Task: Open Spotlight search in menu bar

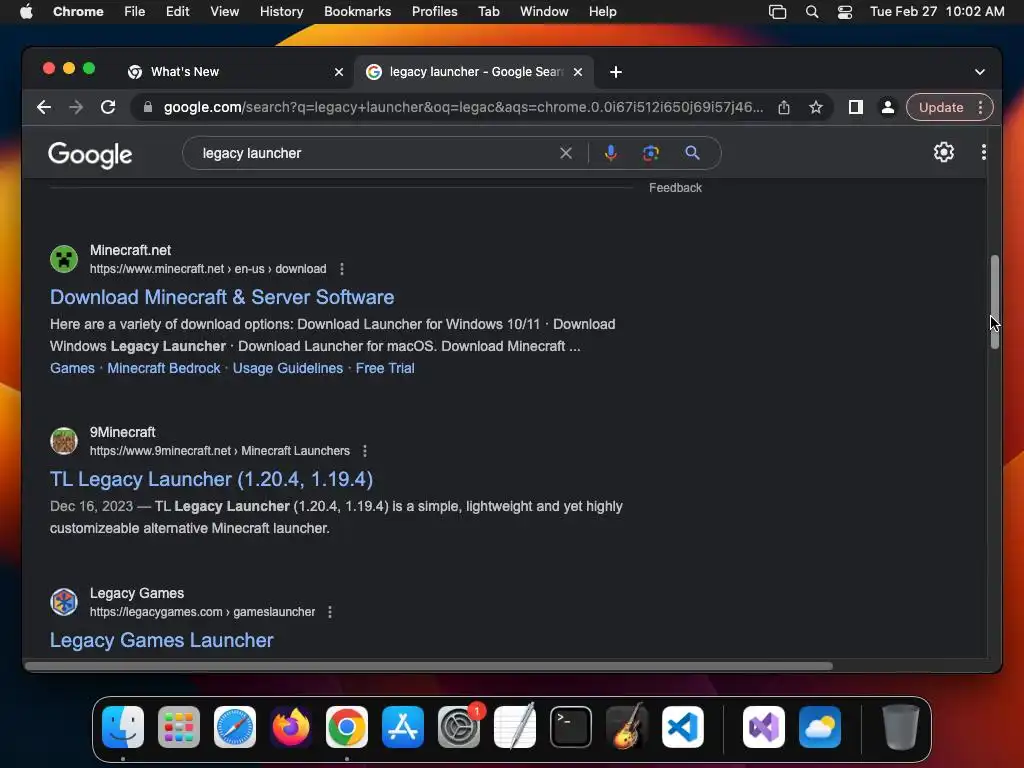Action: coord(812,12)
